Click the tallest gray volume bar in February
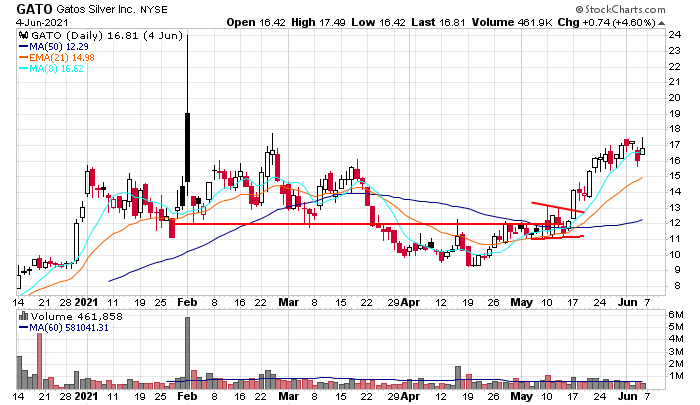700x405 pixels. (x=188, y=353)
